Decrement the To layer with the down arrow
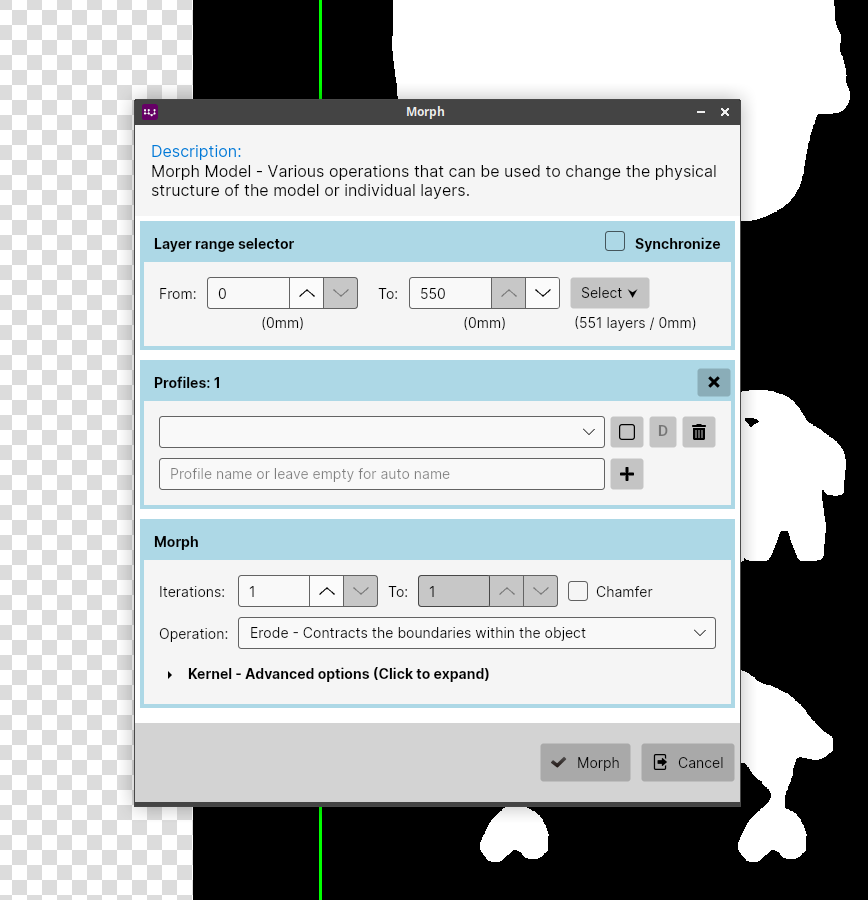The height and width of the screenshot is (900, 868). click(x=542, y=293)
